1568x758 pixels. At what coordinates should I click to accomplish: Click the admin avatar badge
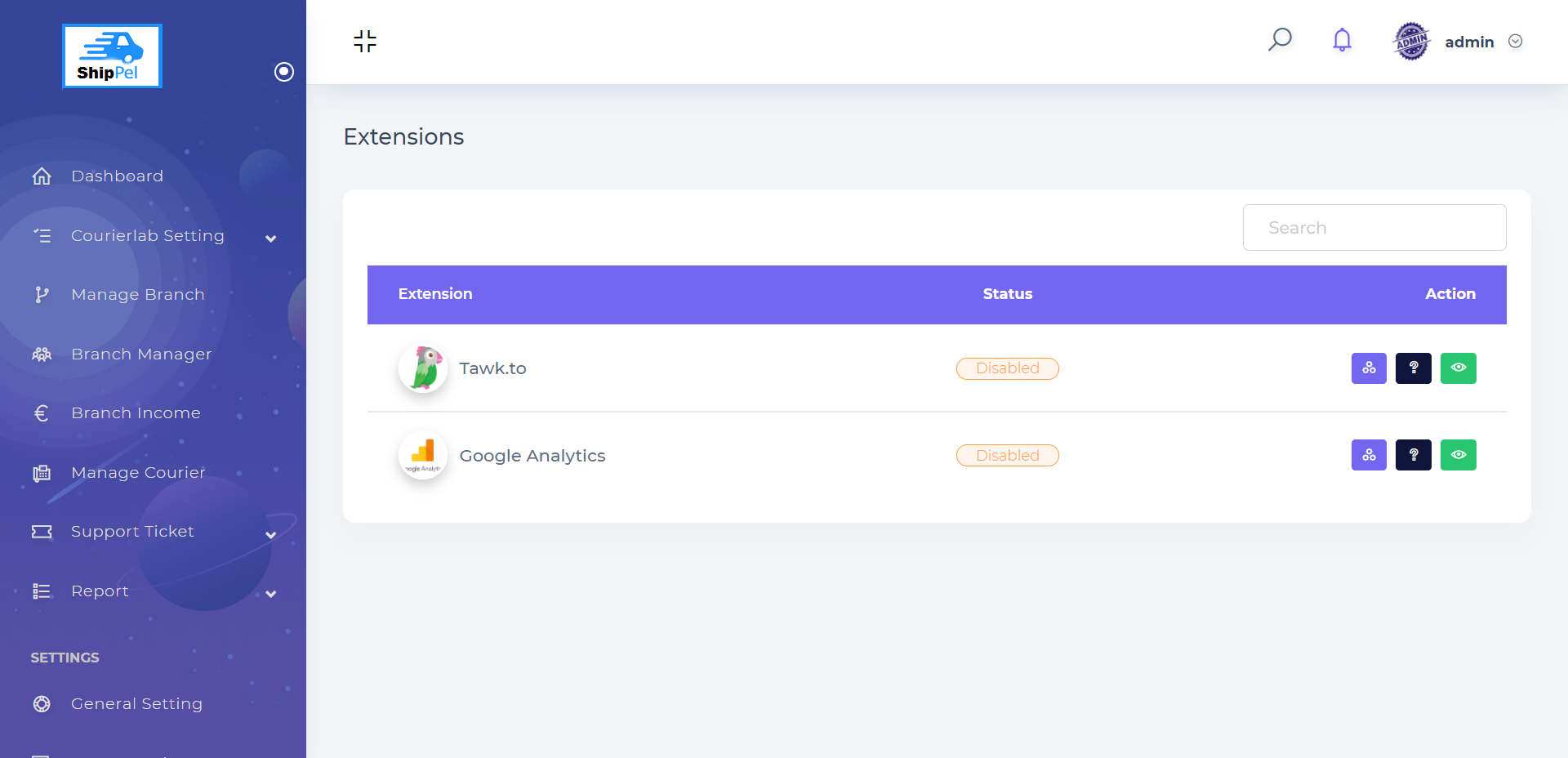click(x=1411, y=42)
